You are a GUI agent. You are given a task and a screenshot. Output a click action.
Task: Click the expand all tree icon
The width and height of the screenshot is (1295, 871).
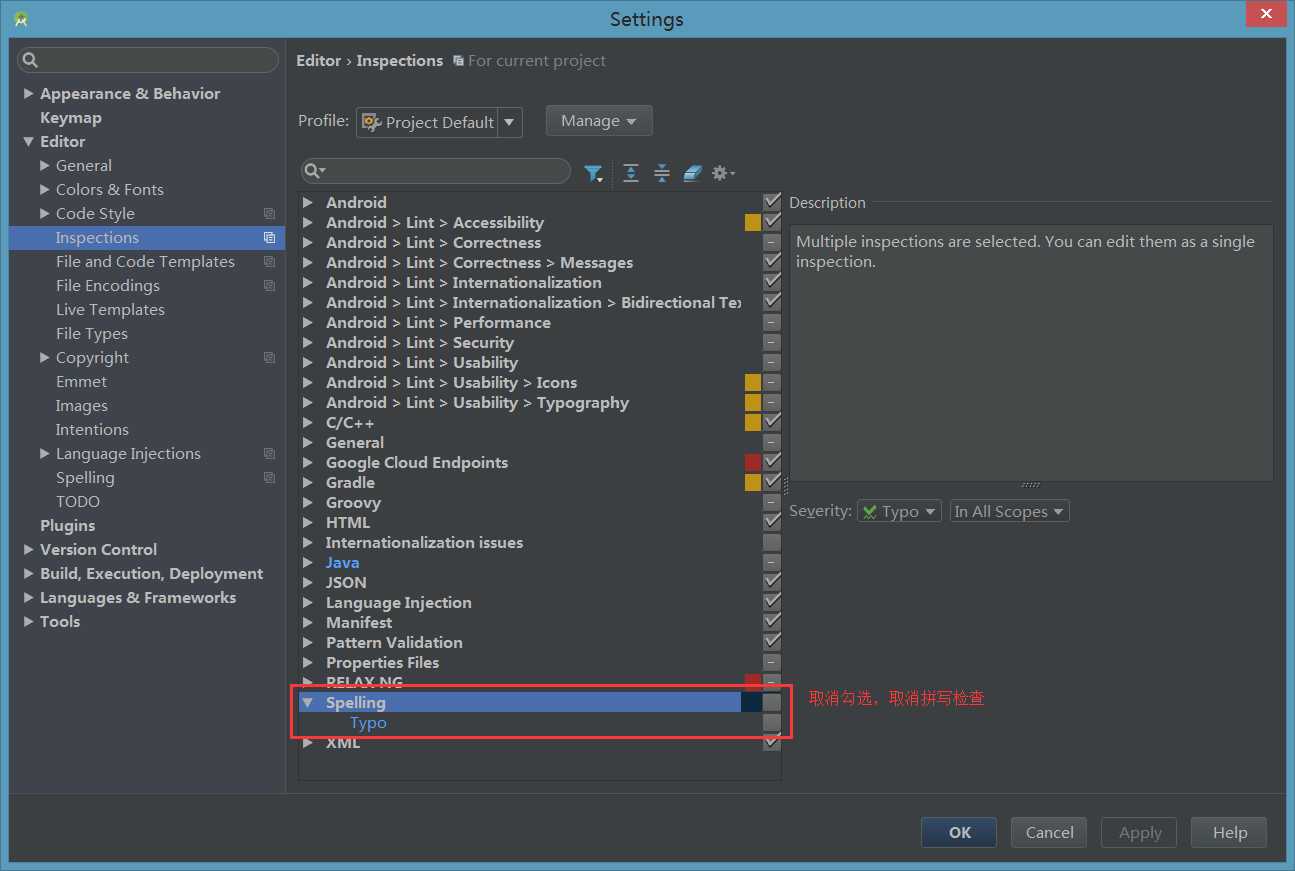tap(630, 173)
